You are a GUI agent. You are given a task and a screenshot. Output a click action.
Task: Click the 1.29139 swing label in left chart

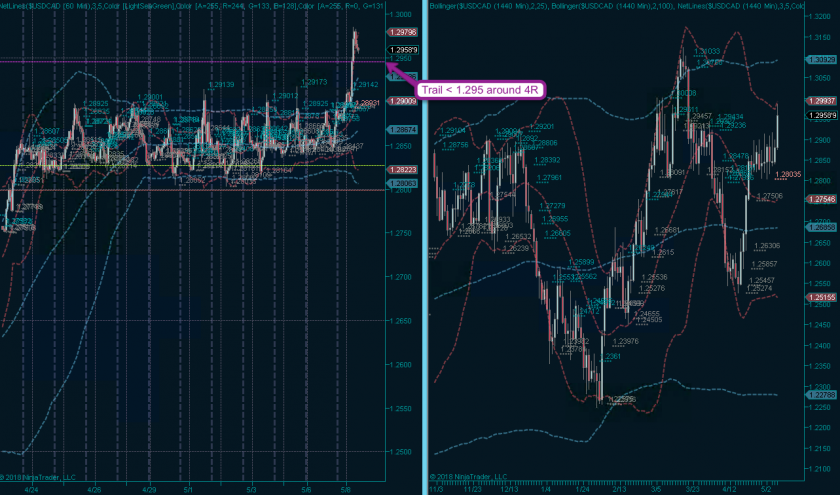(221, 85)
